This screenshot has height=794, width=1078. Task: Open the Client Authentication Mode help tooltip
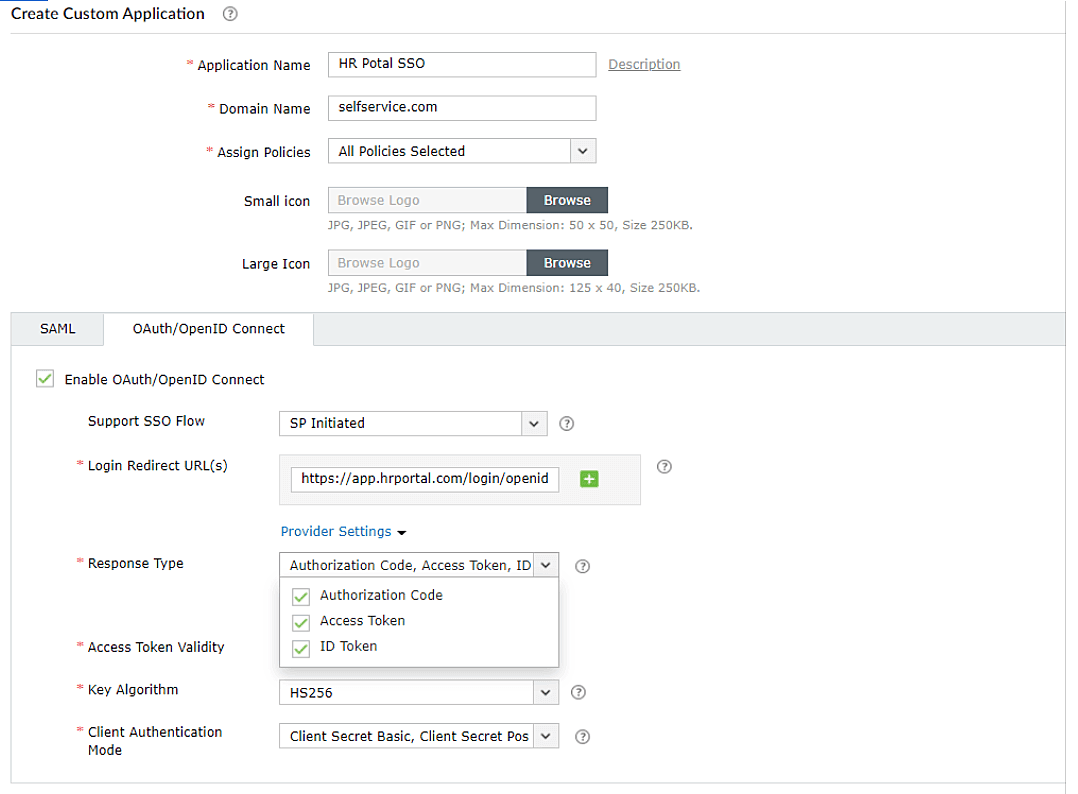pos(582,736)
